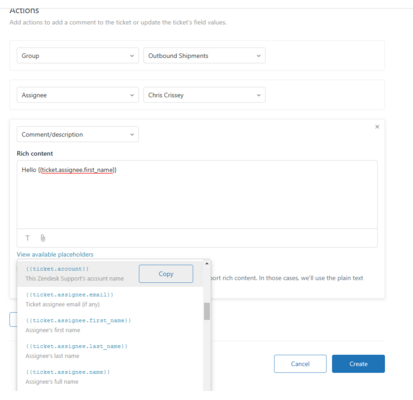Screen dimensions: 413x400
Task: Click the text formatting T icon
Action: click(28, 238)
